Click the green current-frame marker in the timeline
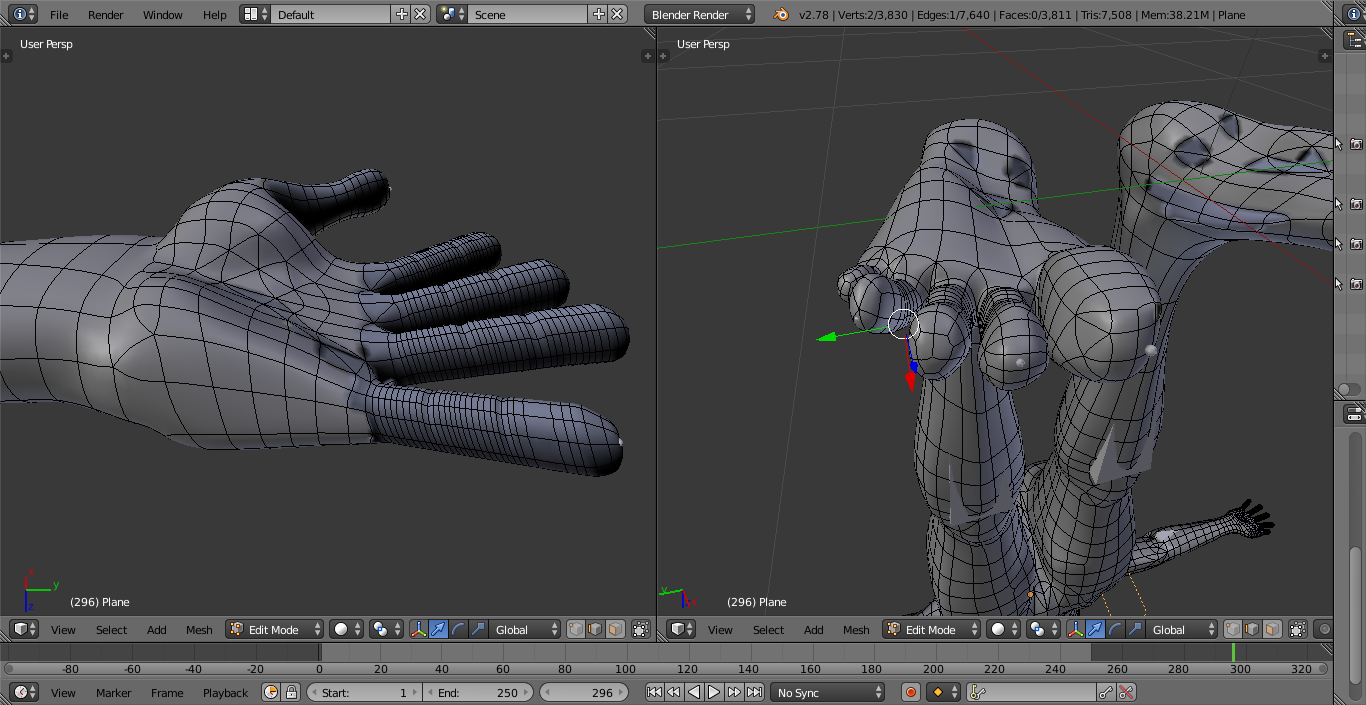The height and width of the screenshot is (705, 1366). pyautogui.click(x=1233, y=652)
